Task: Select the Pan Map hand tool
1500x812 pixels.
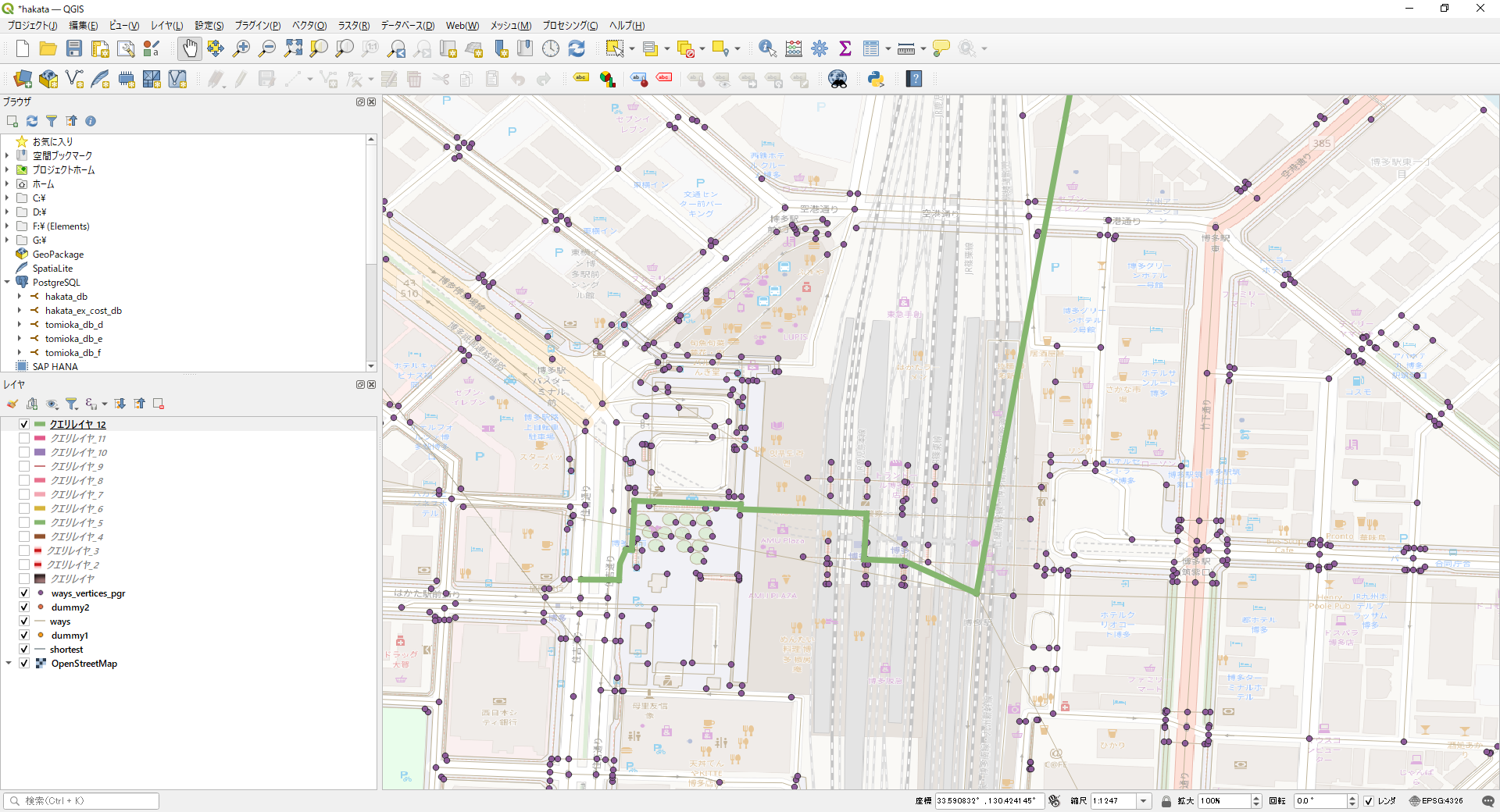Action: tap(189, 48)
